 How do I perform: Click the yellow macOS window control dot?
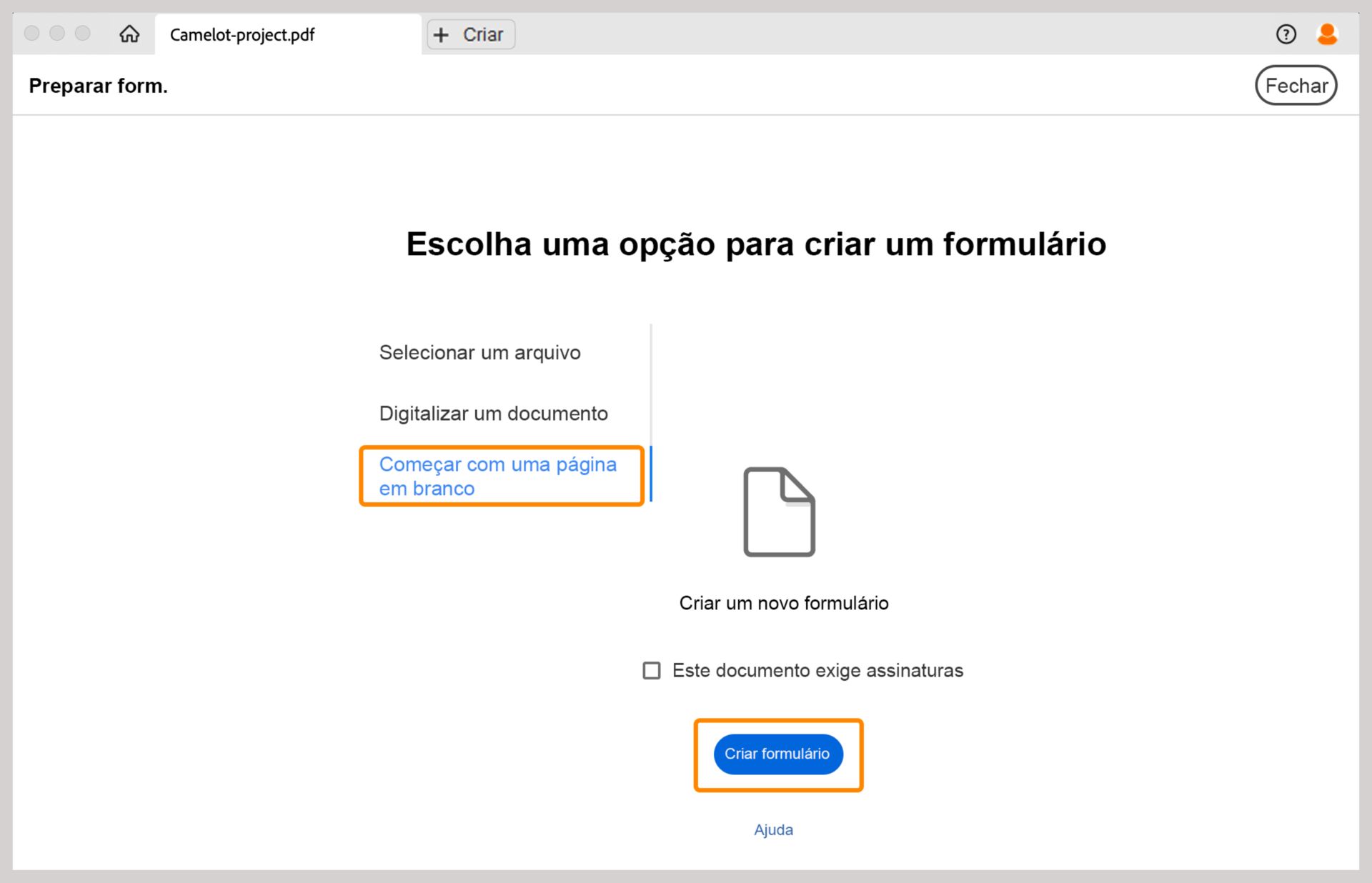[x=57, y=33]
